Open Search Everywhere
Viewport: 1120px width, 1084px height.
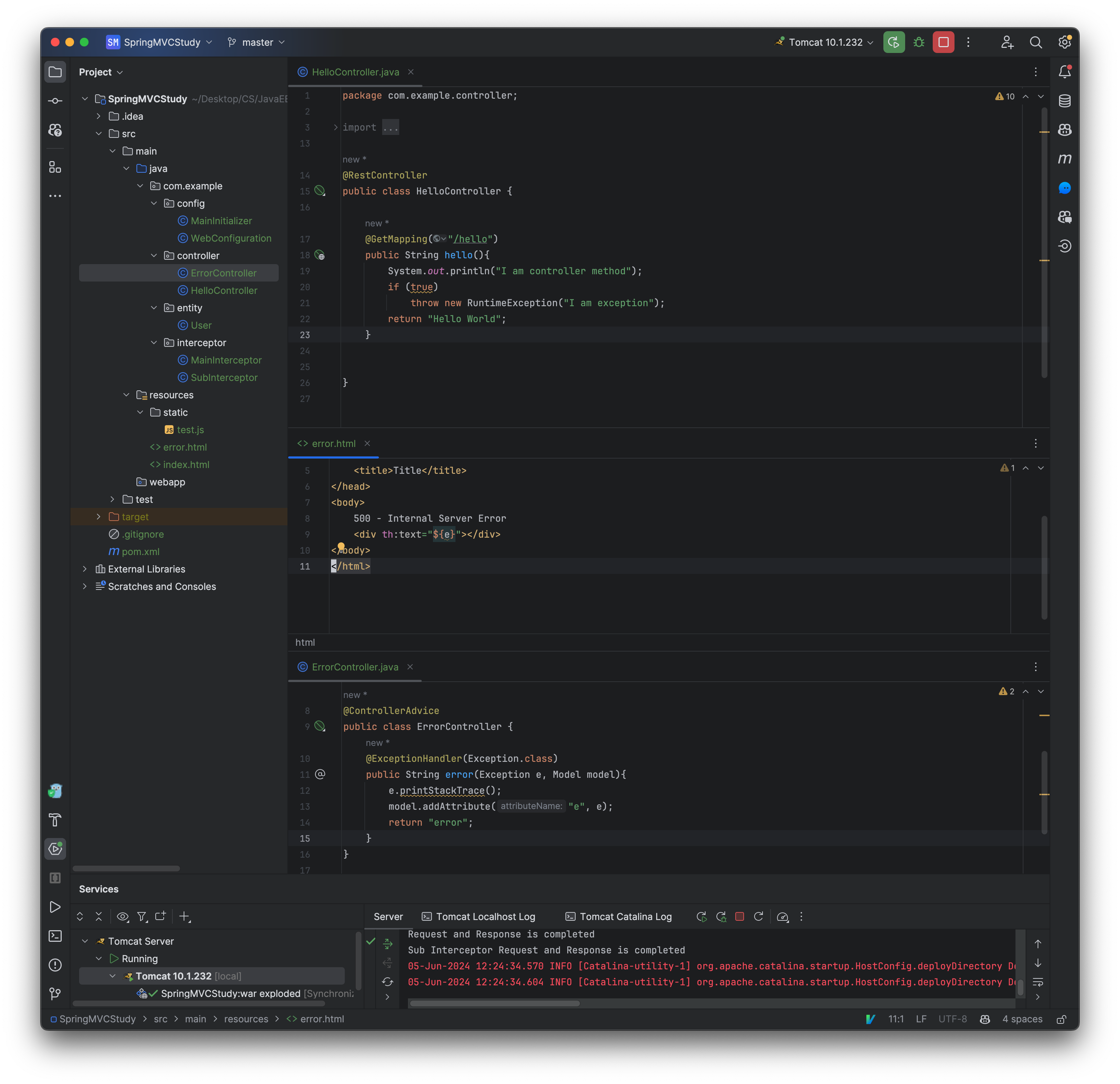(x=1036, y=42)
